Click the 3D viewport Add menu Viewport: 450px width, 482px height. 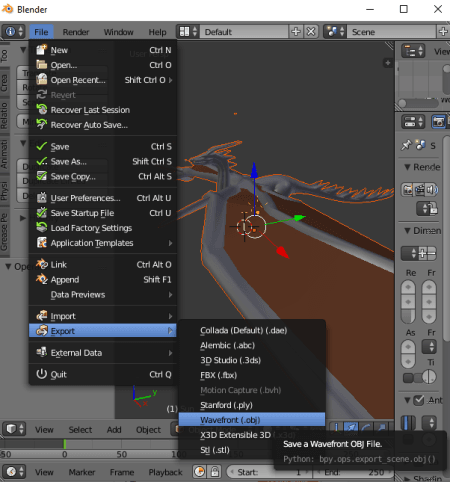pos(114,430)
